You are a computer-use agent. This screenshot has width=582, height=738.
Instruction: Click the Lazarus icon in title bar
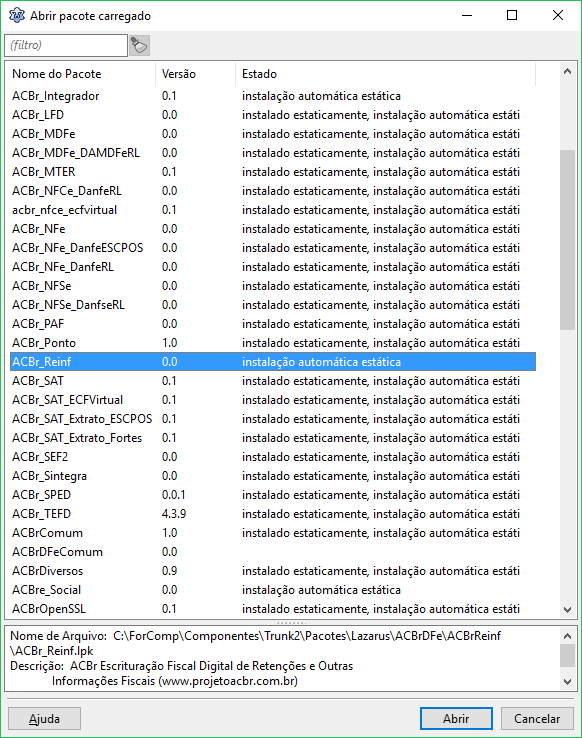click(x=16, y=16)
